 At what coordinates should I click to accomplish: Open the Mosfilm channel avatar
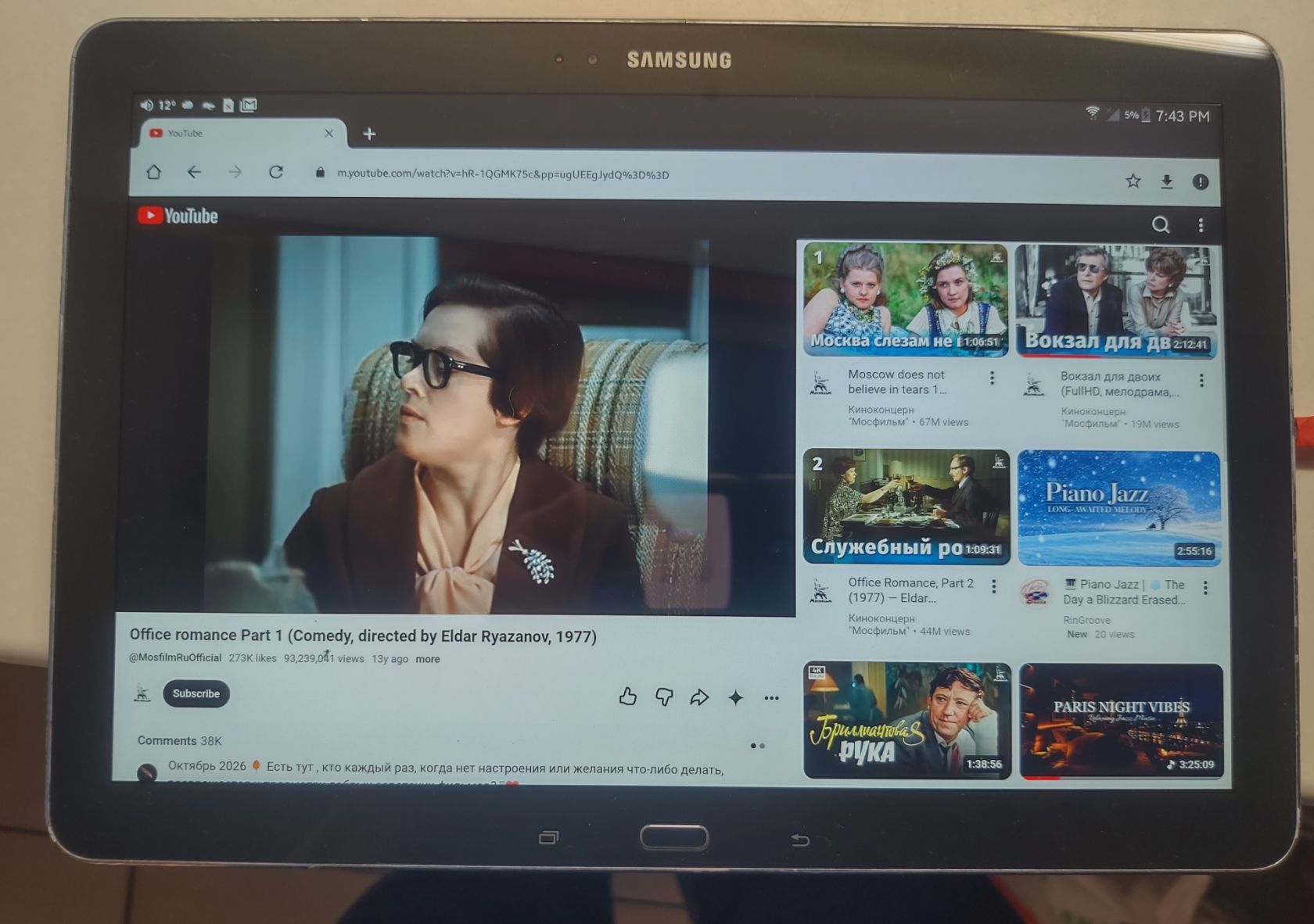click(142, 693)
